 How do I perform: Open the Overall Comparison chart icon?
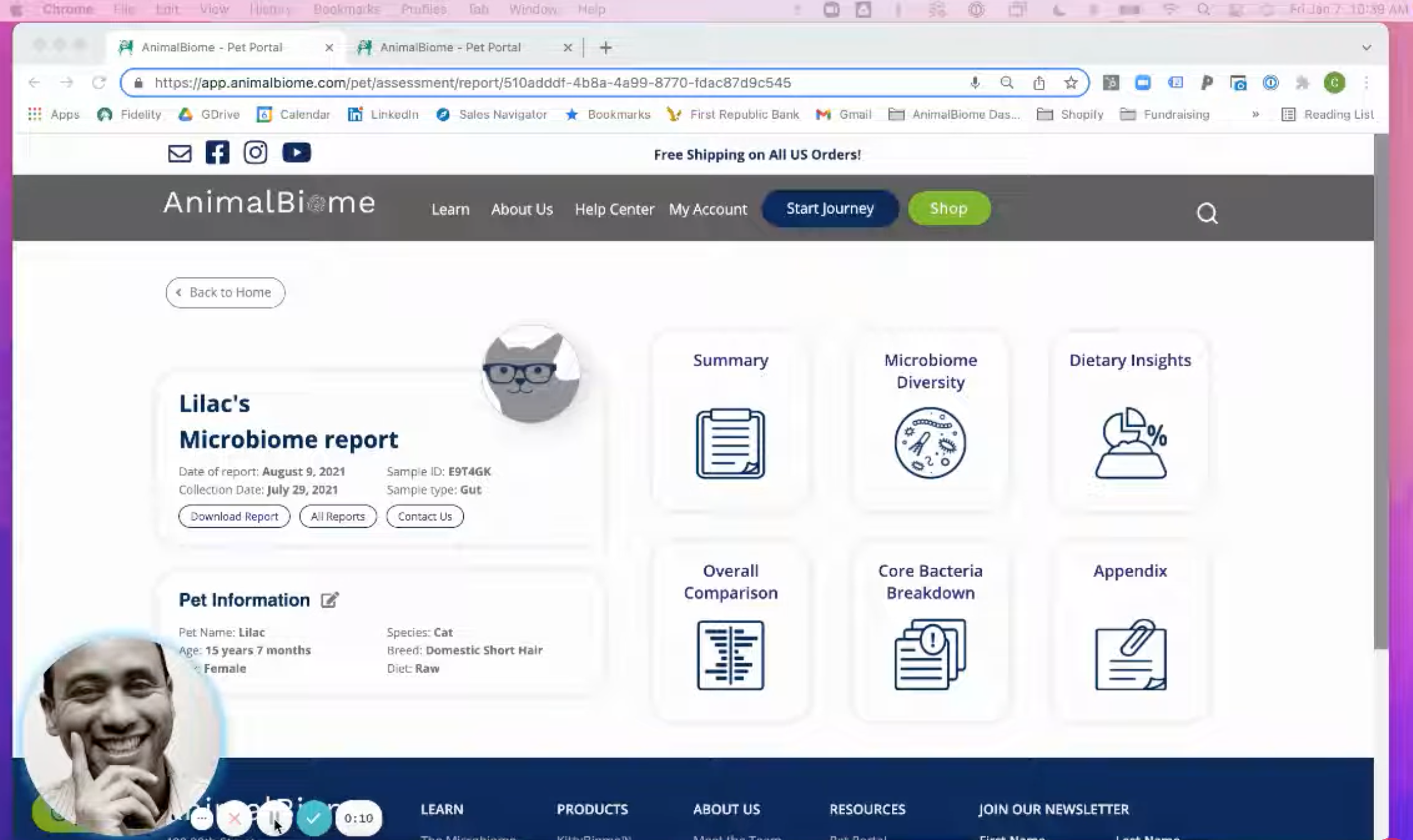click(730, 655)
